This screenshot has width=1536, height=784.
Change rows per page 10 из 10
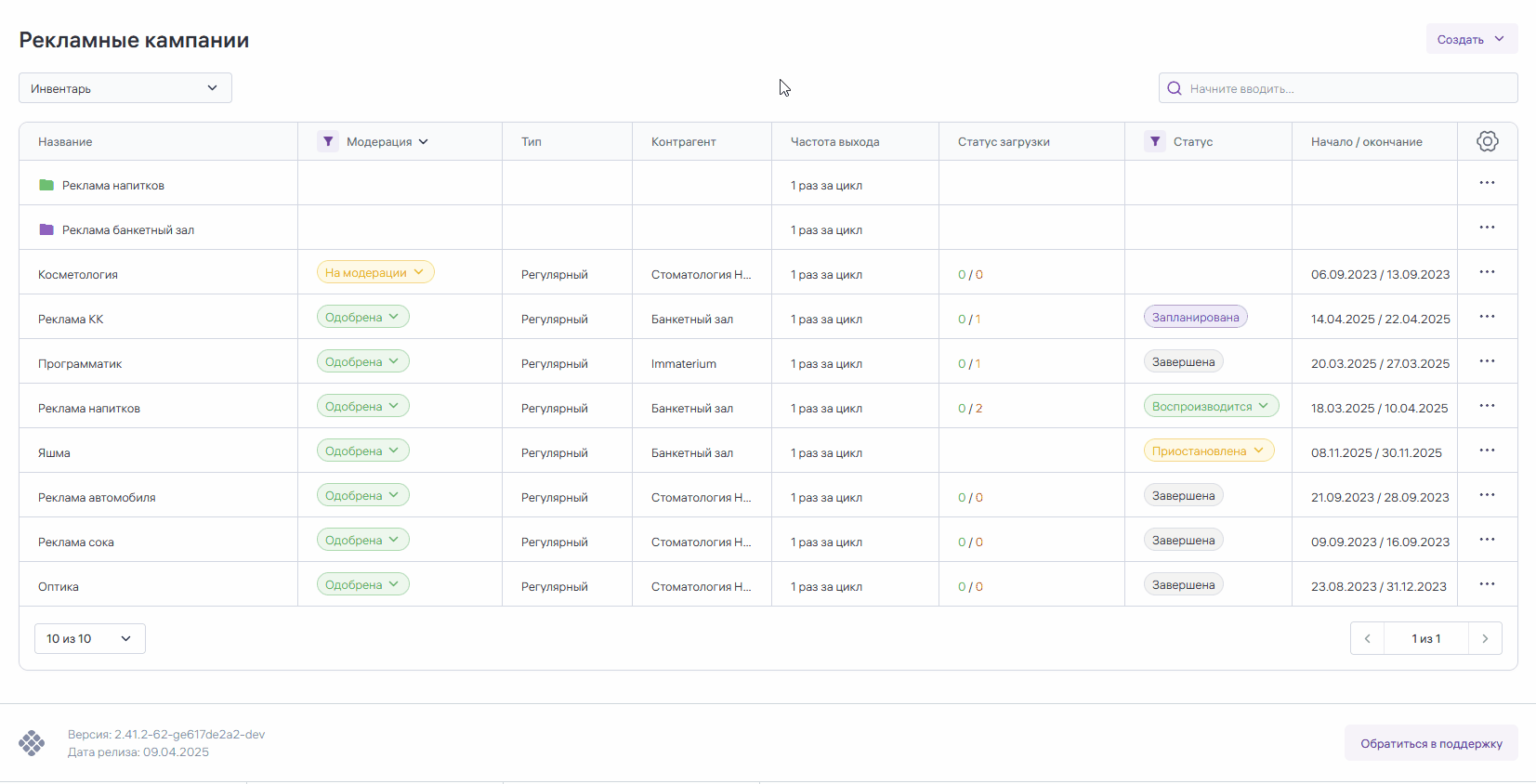point(89,638)
